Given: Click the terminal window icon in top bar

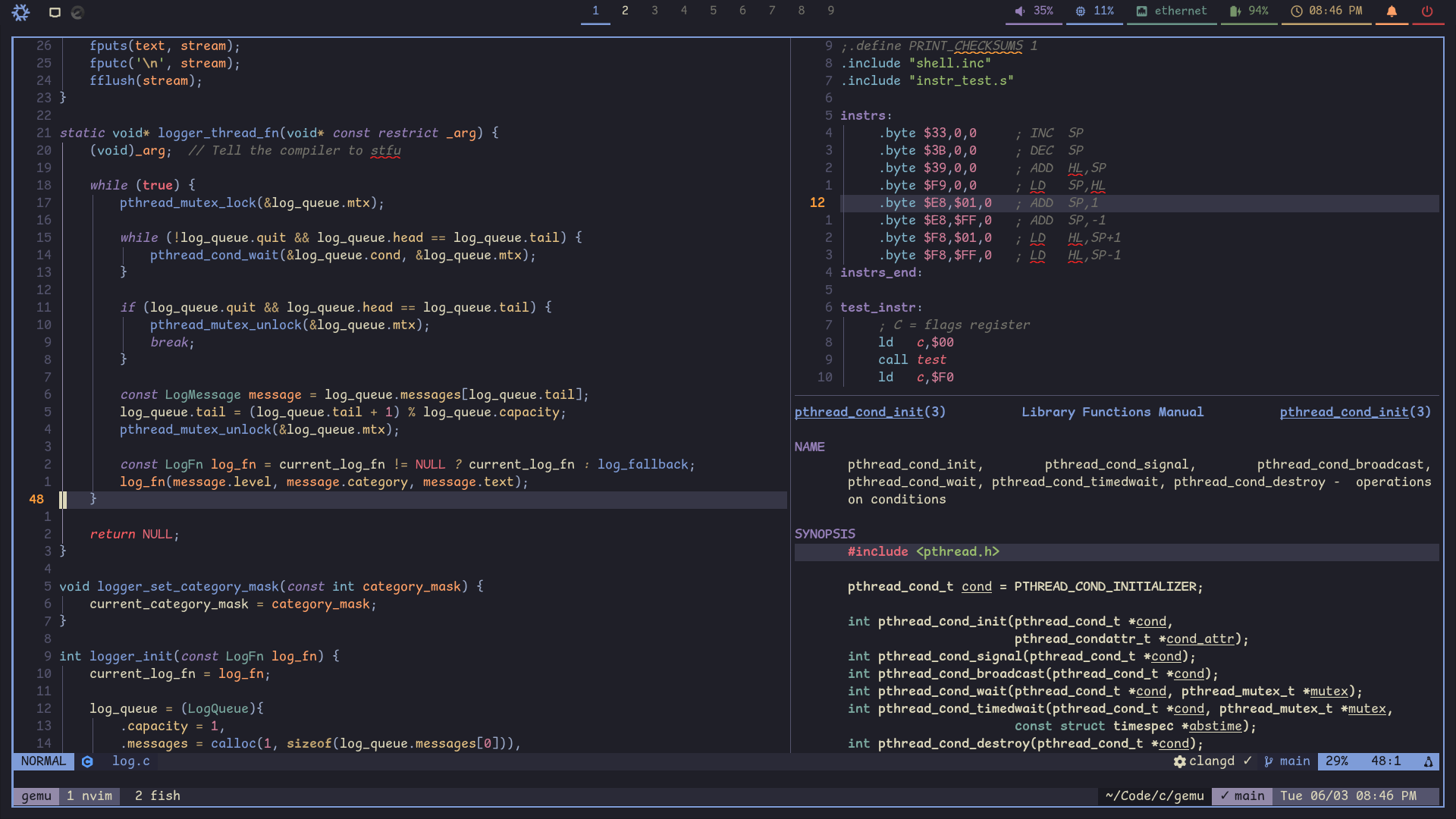Looking at the screenshot, I should click(x=55, y=12).
